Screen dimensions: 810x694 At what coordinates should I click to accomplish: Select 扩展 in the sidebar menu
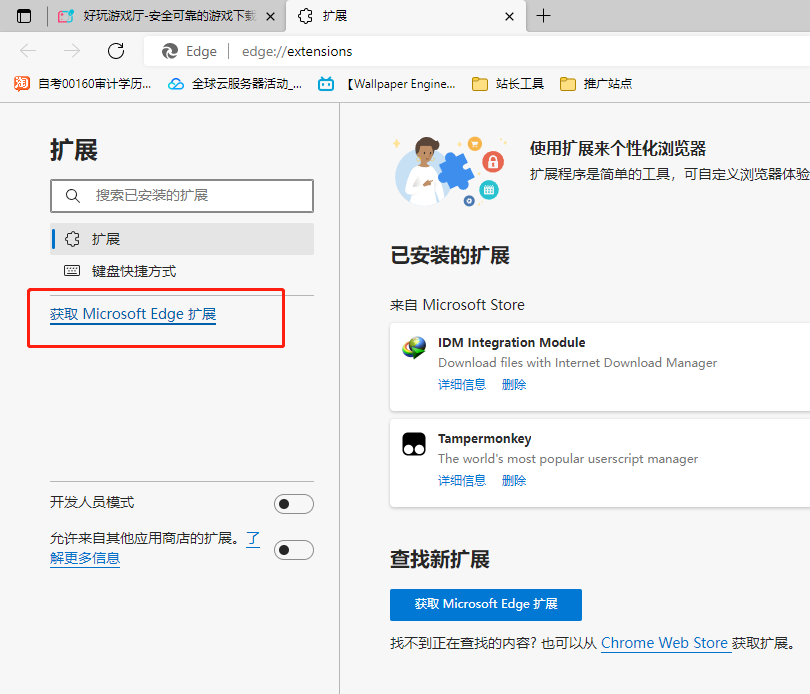pos(182,239)
